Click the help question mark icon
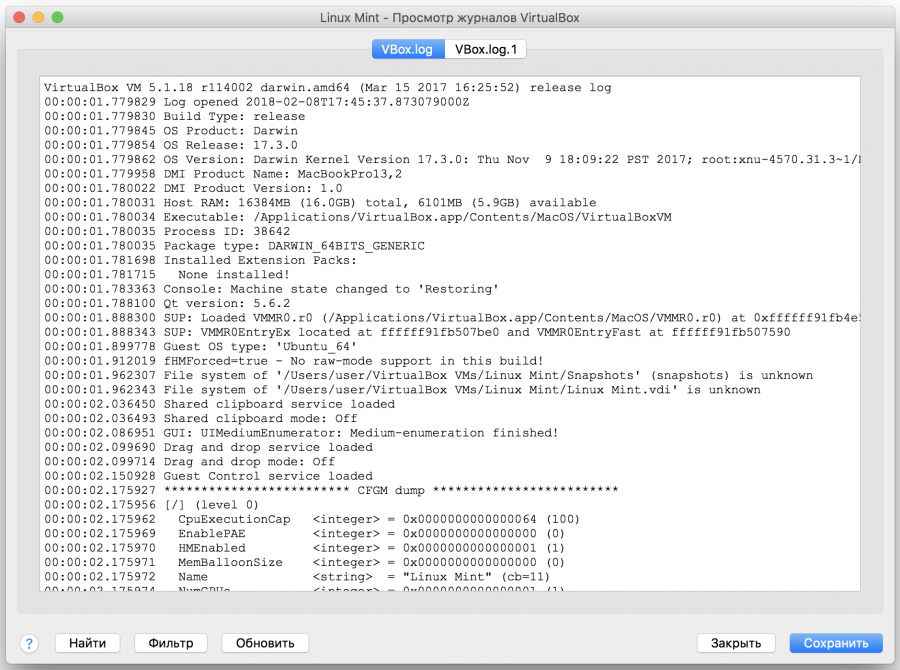This screenshot has width=900, height=670. pyautogui.click(x=28, y=643)
